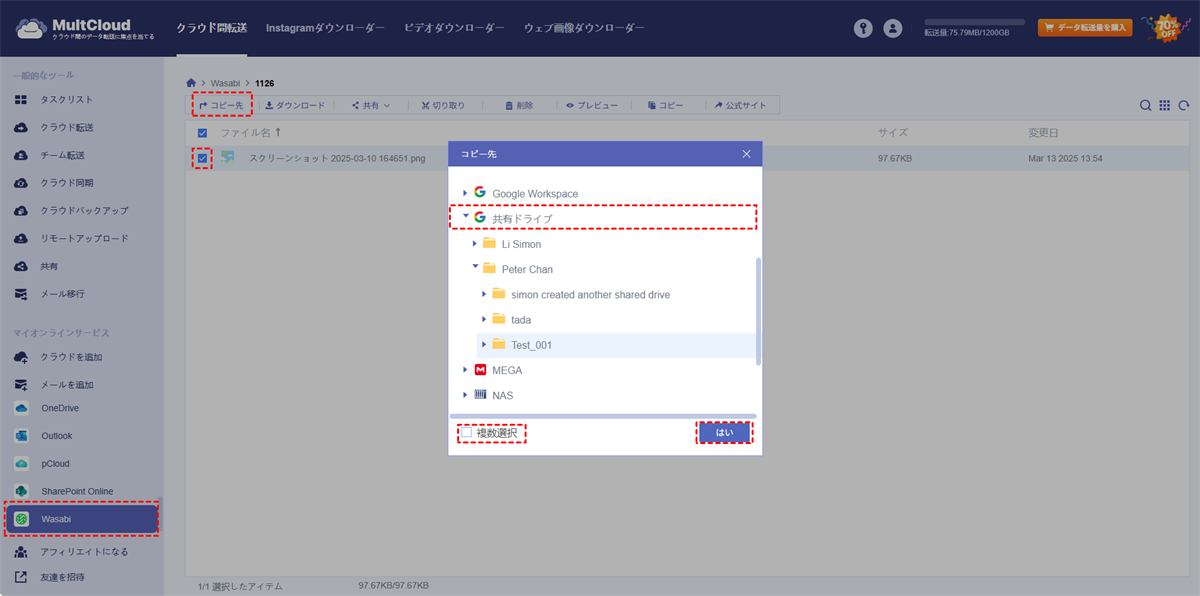This screenshot has height=596, width=1200.
Task: Click the dialog's vertical scrollbar
Action: coord(758,310)
